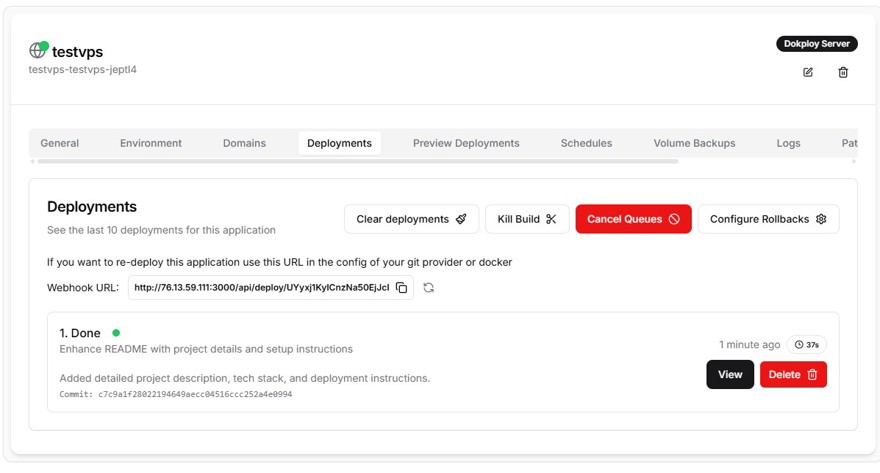
Task: Open the General tab
Action: coord(60,143)
